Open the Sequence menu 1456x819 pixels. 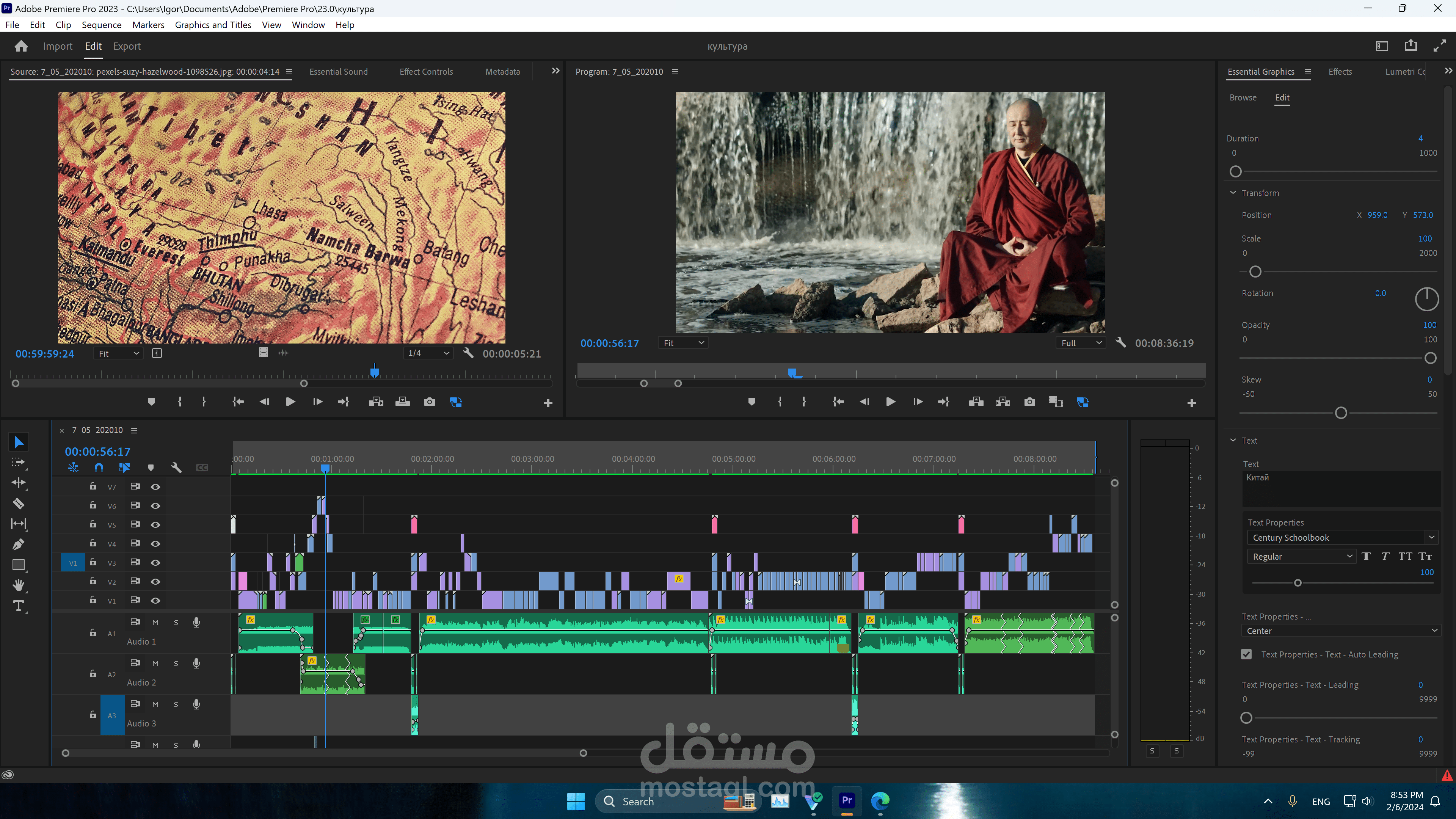(101, 25)
